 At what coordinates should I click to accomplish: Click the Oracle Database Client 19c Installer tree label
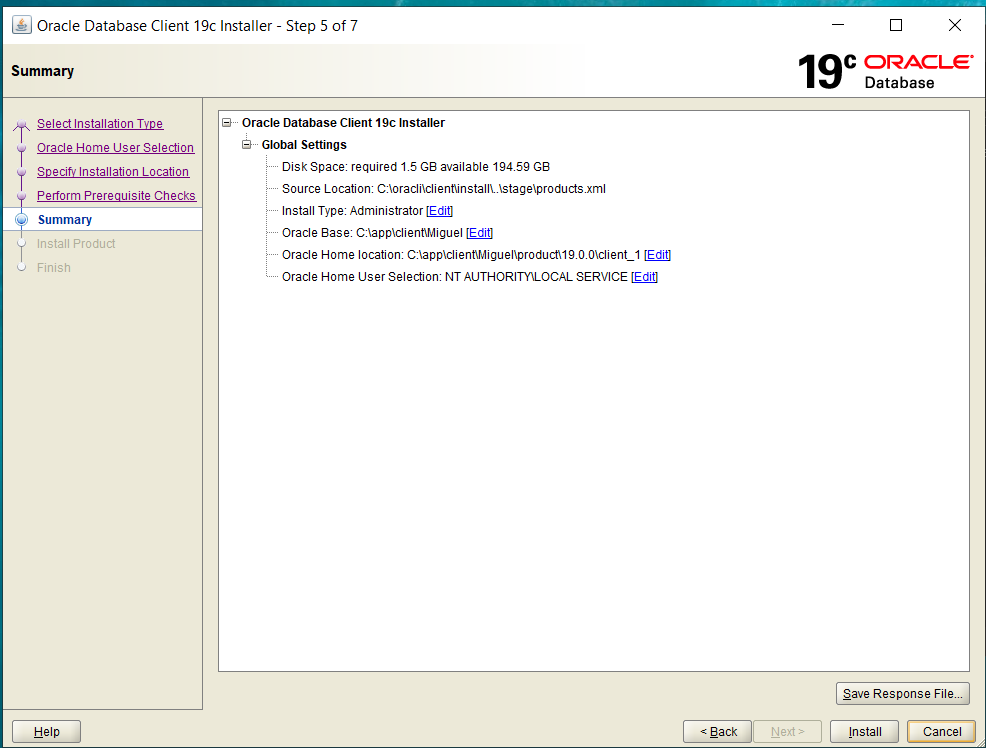[343, 123]
